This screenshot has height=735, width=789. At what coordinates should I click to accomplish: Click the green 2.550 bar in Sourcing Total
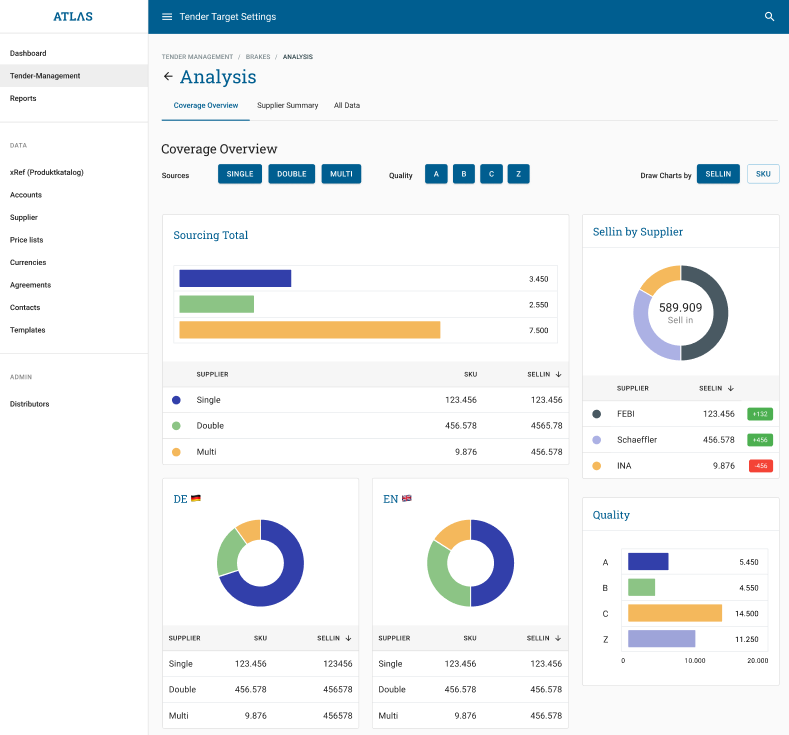(x=217, y=304)
